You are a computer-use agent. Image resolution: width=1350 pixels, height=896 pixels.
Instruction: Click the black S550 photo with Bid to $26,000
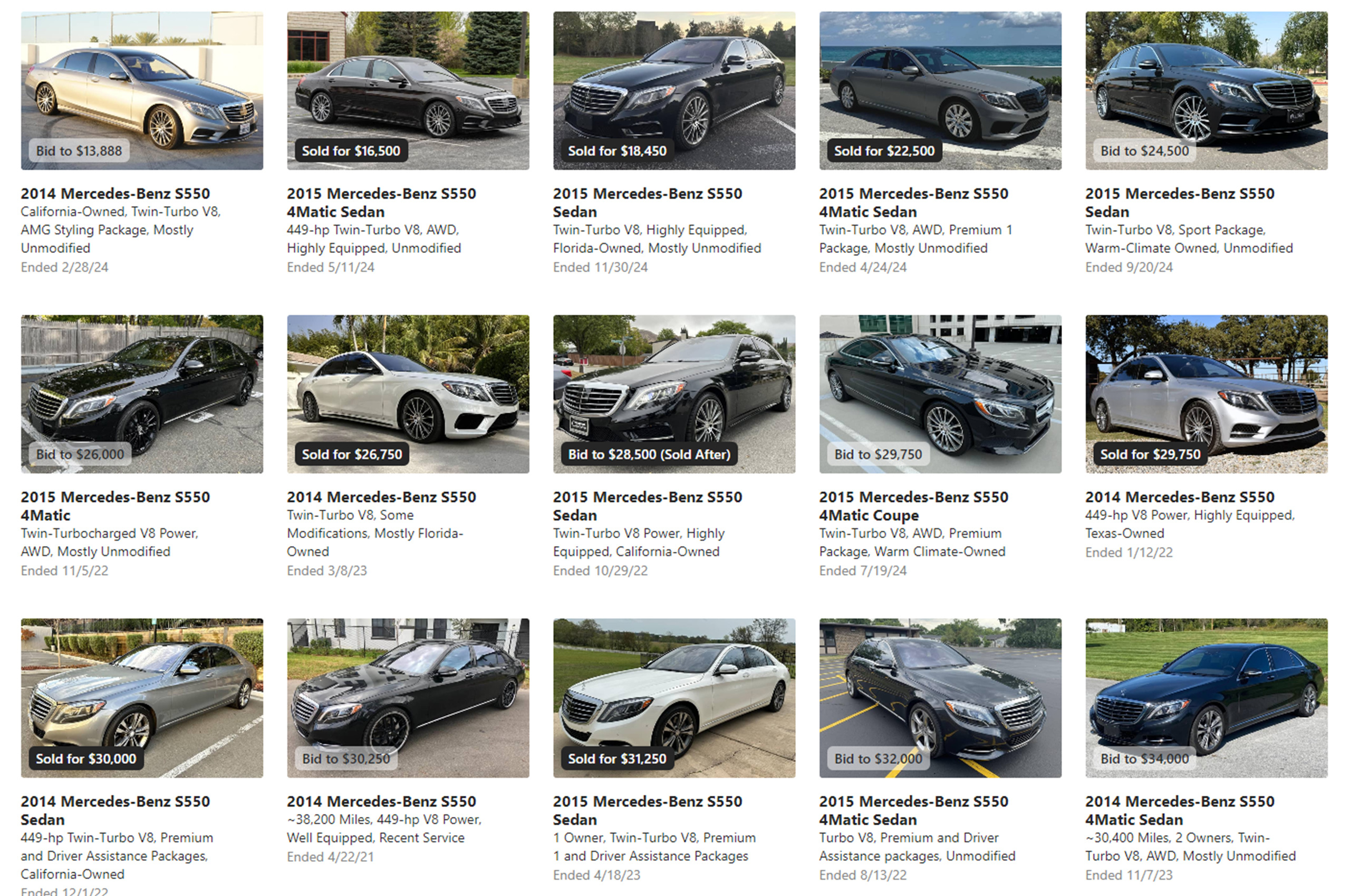pyautogui.click(x=142, y=394)
